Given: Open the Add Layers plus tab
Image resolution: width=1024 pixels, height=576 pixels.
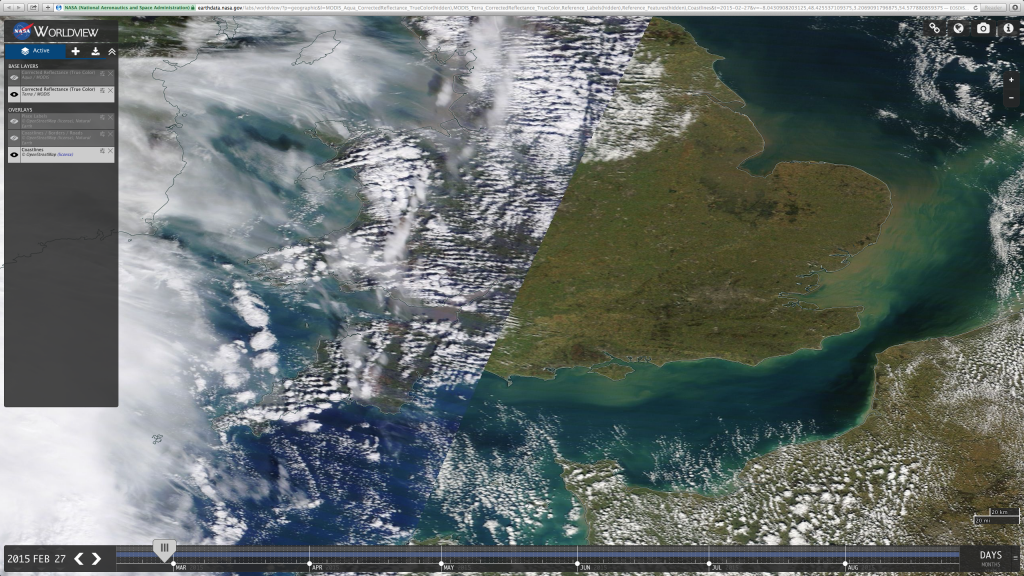Looking at the screenshot, I should (76, 51).
